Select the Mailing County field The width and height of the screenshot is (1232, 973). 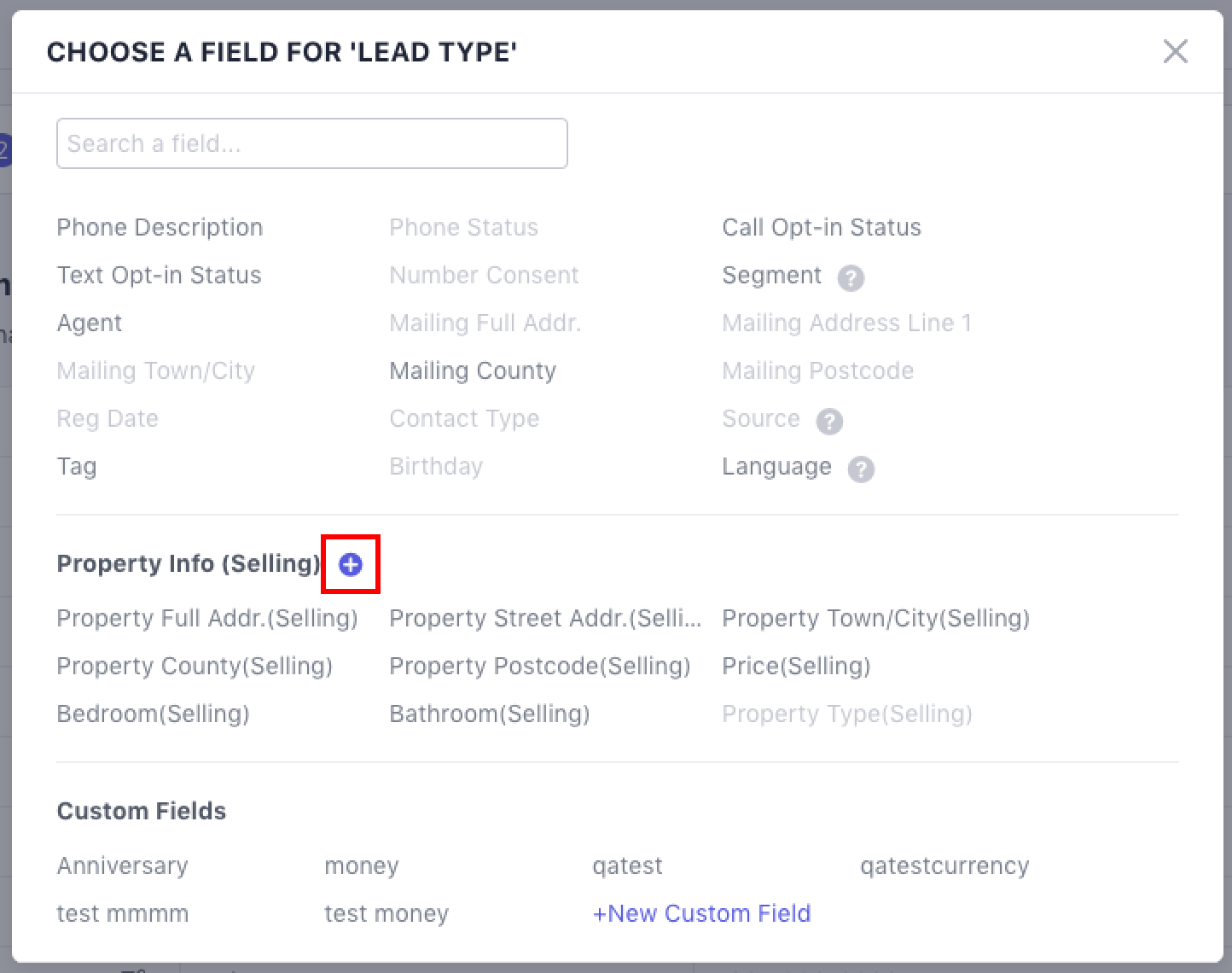(473, 370)
